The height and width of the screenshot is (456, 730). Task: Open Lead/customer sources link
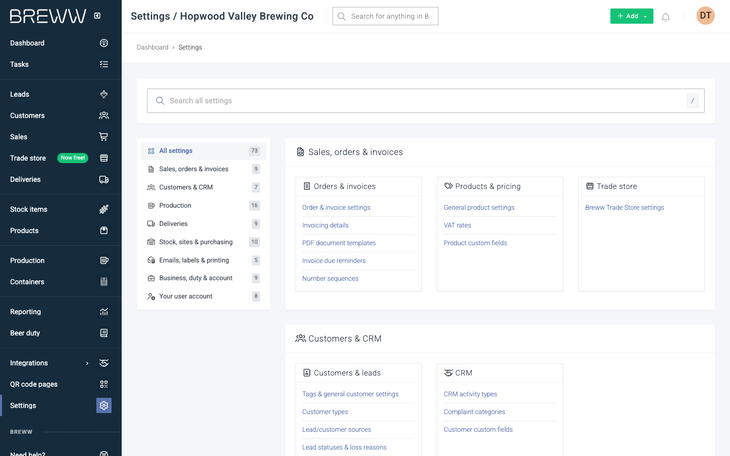point(336,429)
